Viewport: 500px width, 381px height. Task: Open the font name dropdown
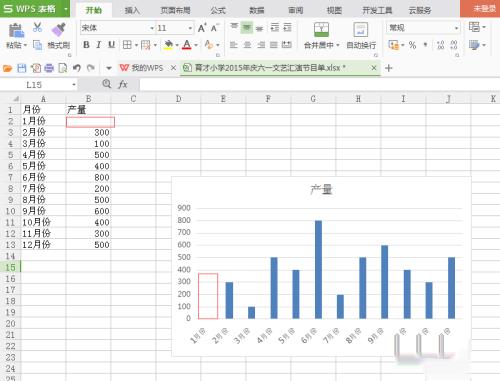[152, 28]
